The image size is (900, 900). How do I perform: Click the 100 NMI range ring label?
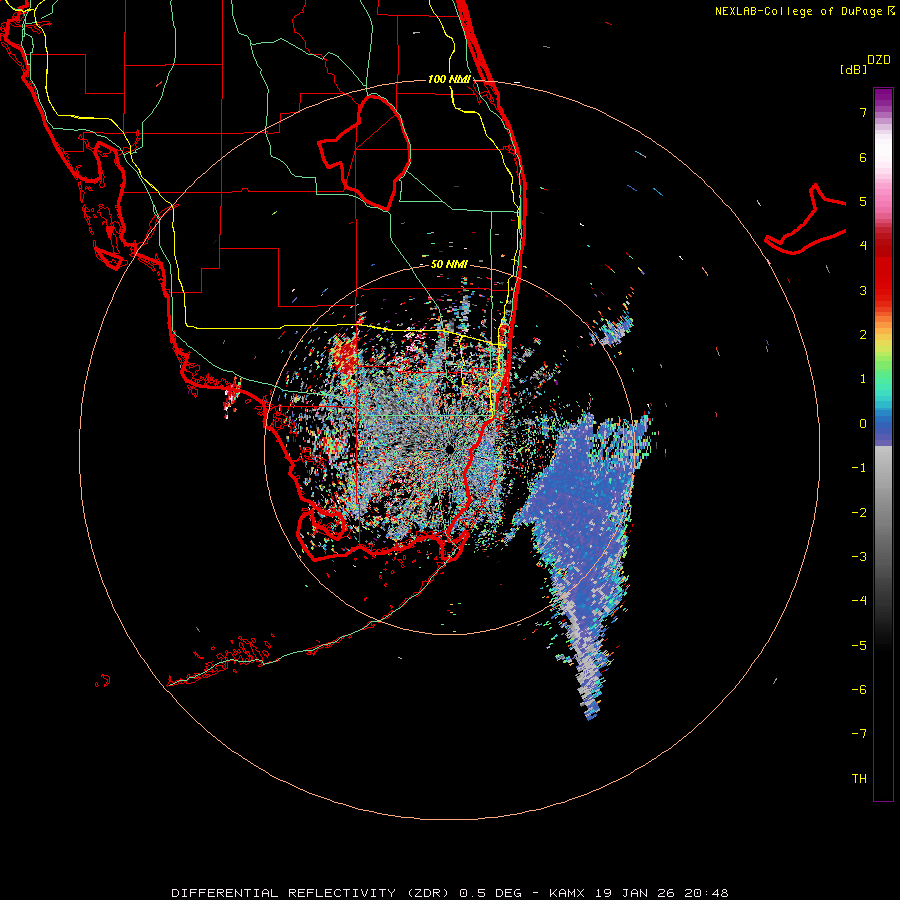[x=449, y=79]
